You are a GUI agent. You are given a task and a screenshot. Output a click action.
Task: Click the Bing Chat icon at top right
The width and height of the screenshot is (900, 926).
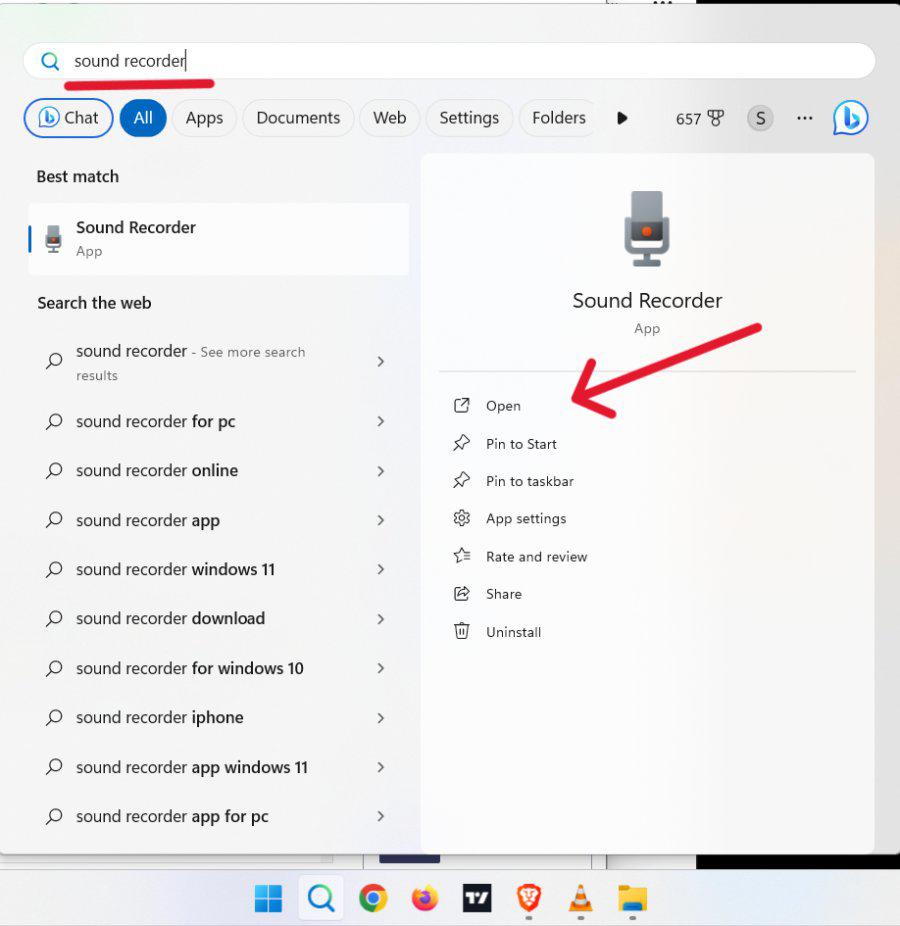point(850,118)
